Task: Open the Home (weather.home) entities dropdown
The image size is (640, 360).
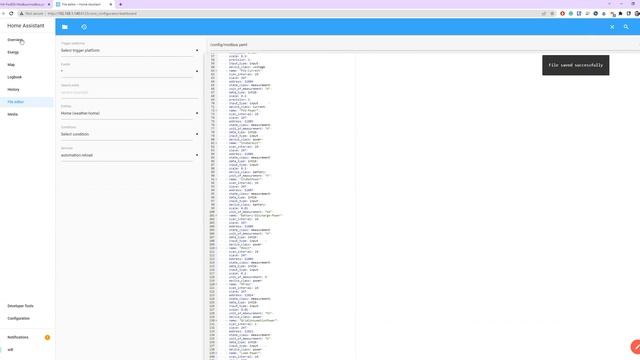Action: point(130,113)
